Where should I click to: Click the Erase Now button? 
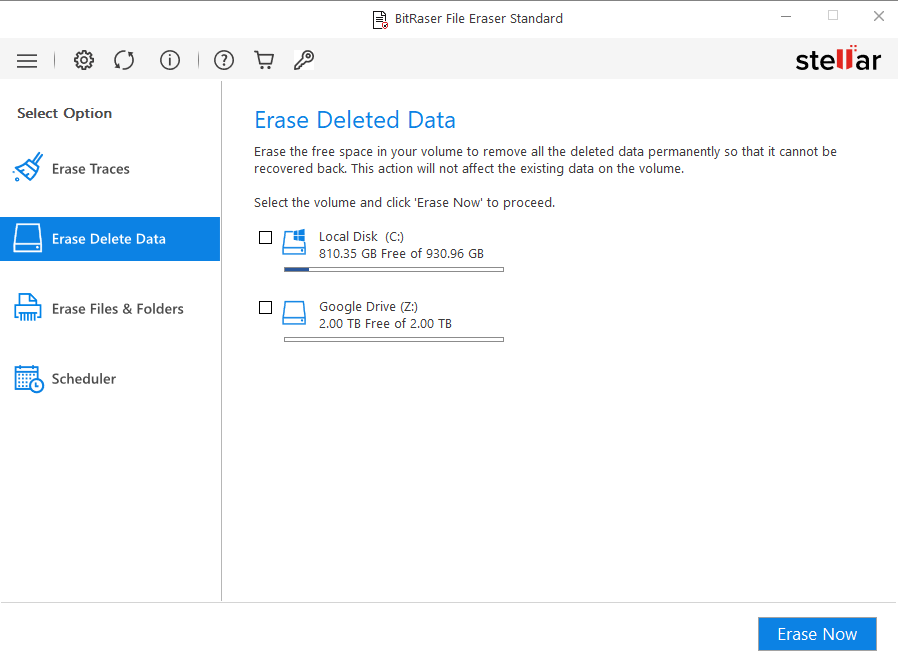817,634
